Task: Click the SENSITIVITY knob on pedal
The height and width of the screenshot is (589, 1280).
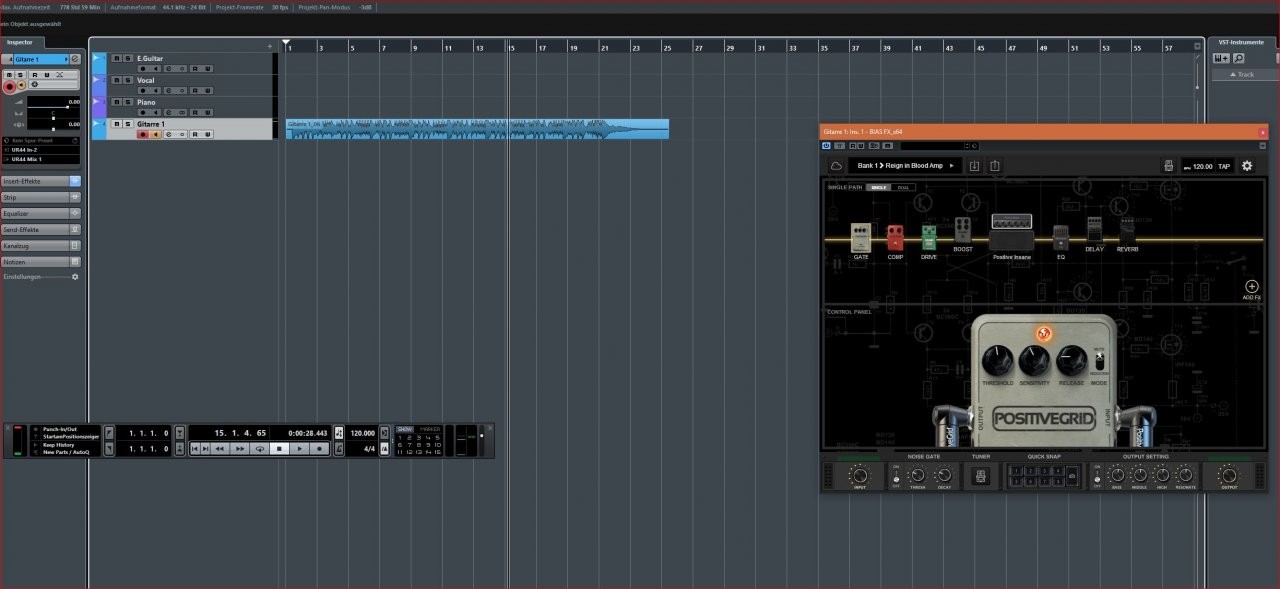Action: (1034, 361)
